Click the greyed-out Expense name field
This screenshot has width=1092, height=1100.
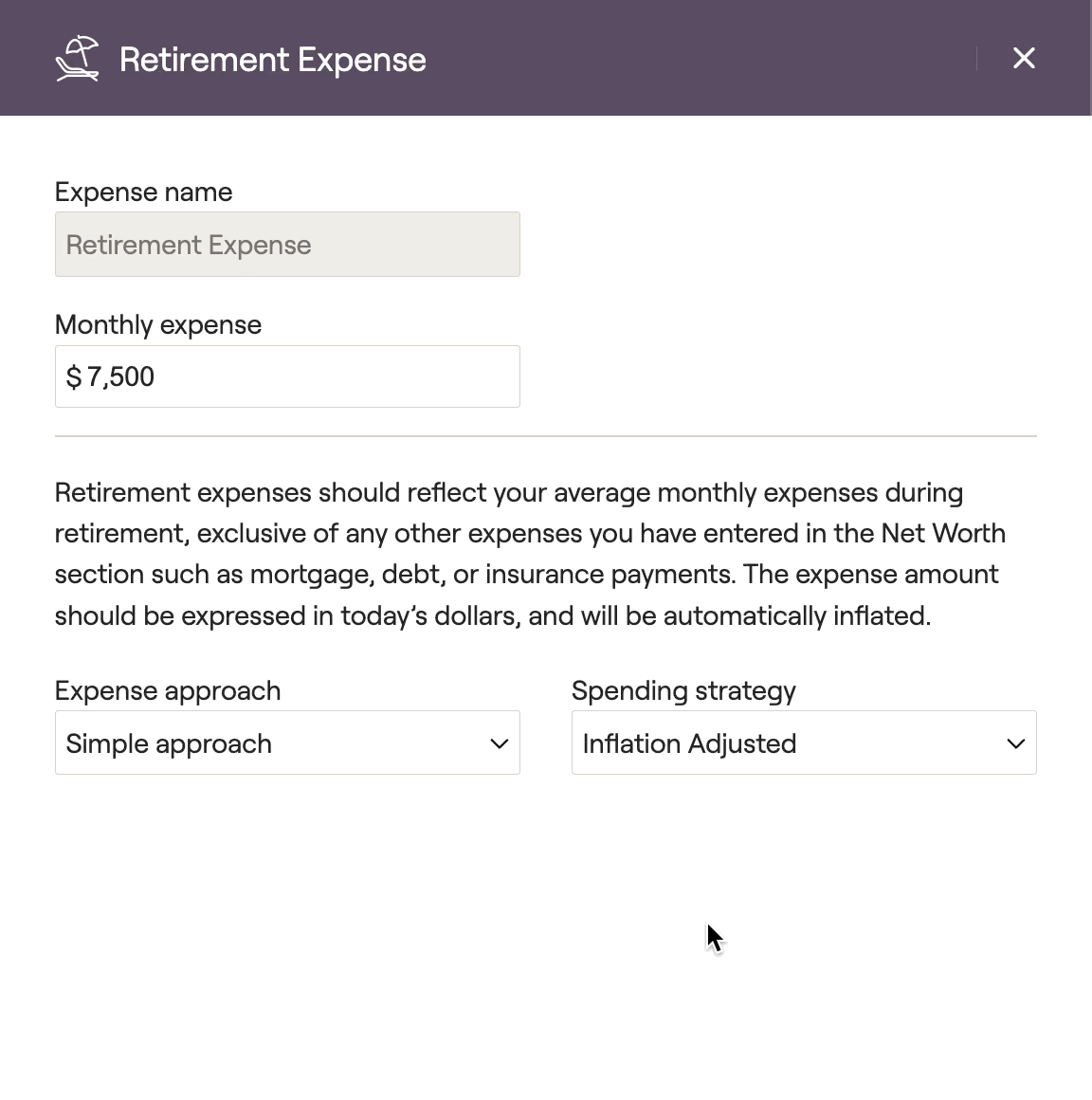tap(287, 245)
